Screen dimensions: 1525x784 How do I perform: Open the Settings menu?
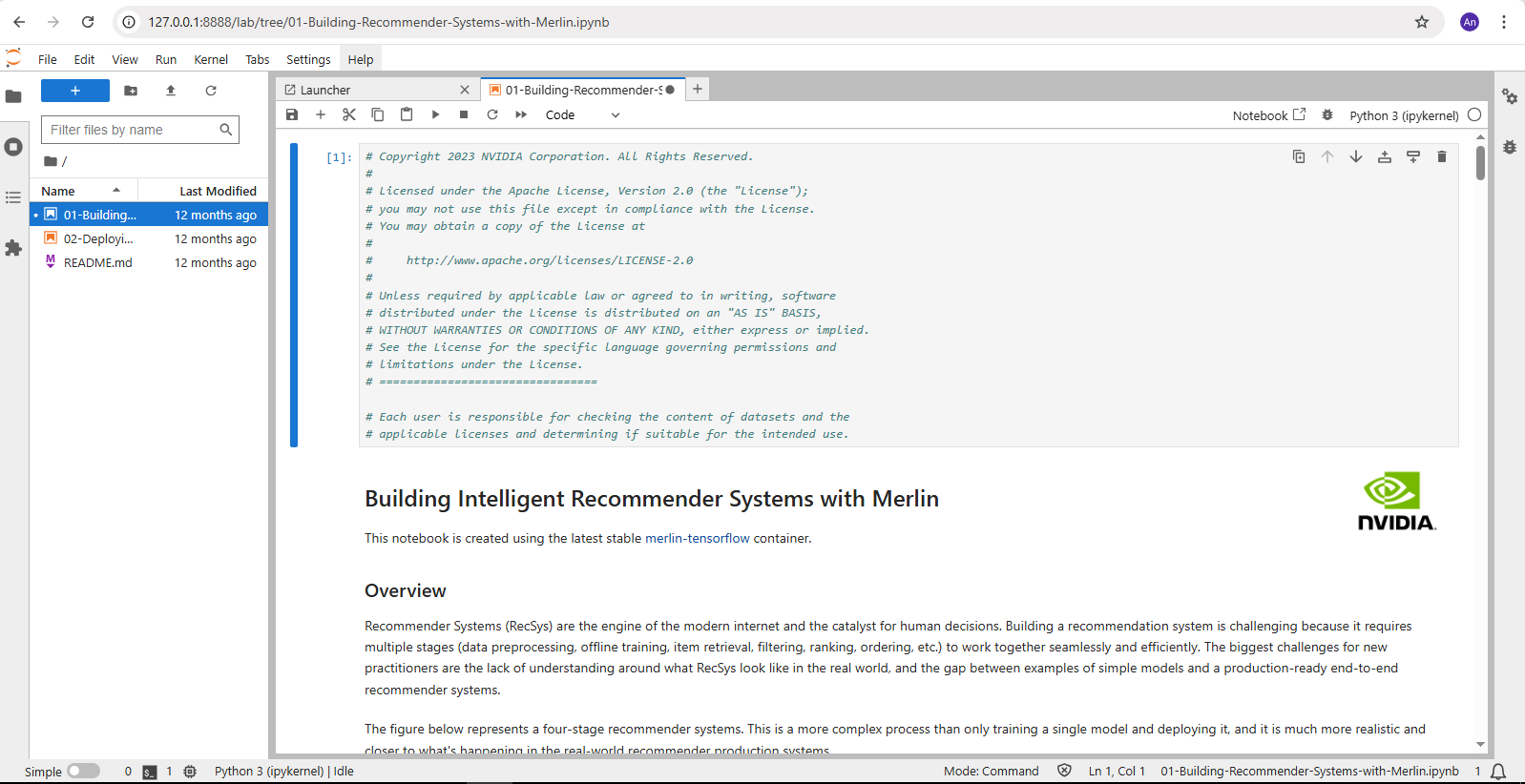308,59
